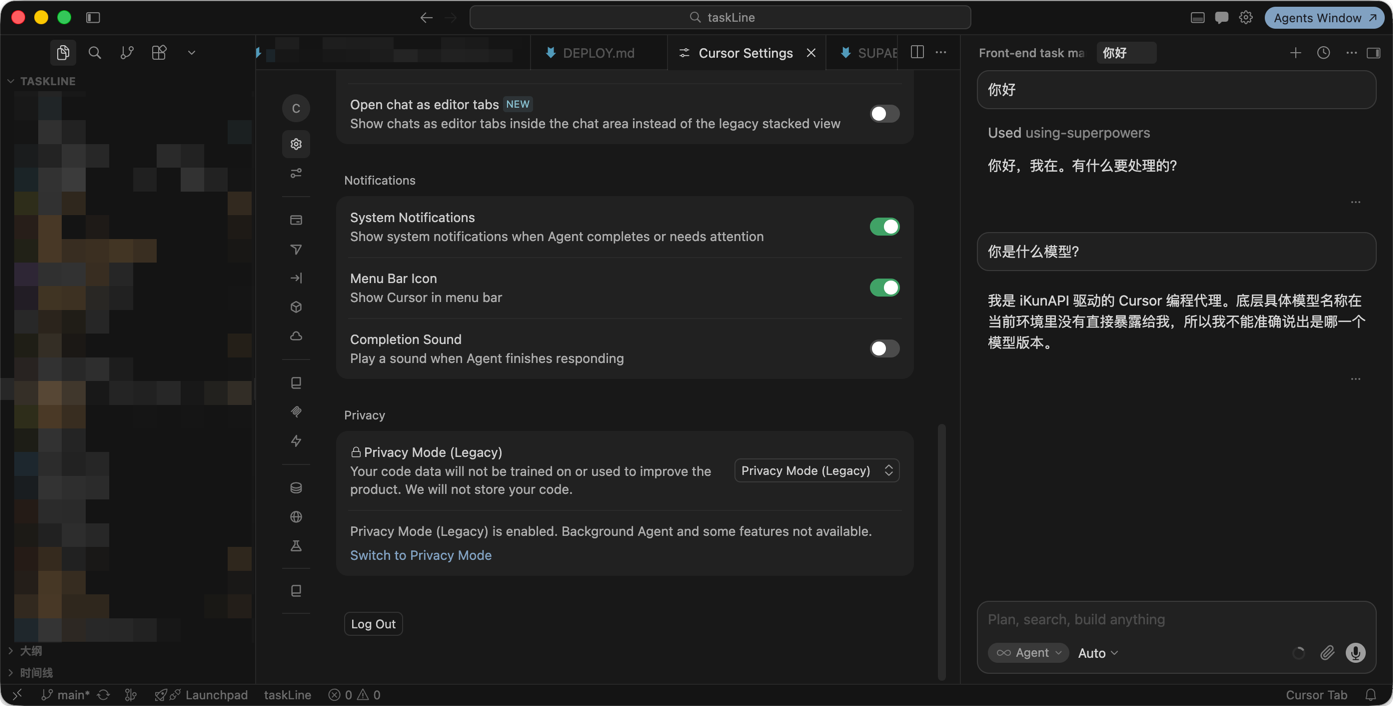Open the flask Beta section in settings nav
Screen dimensions: 1393x706
tap(296, 546)
